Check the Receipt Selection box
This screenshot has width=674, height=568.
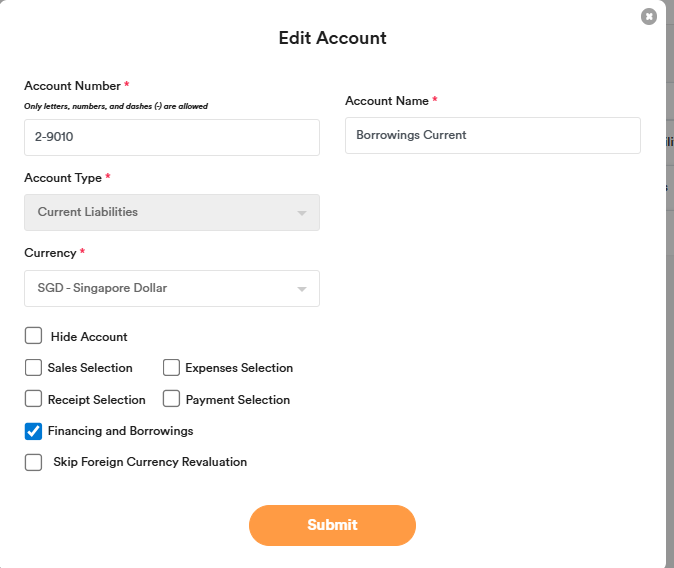tap(34, 399)
